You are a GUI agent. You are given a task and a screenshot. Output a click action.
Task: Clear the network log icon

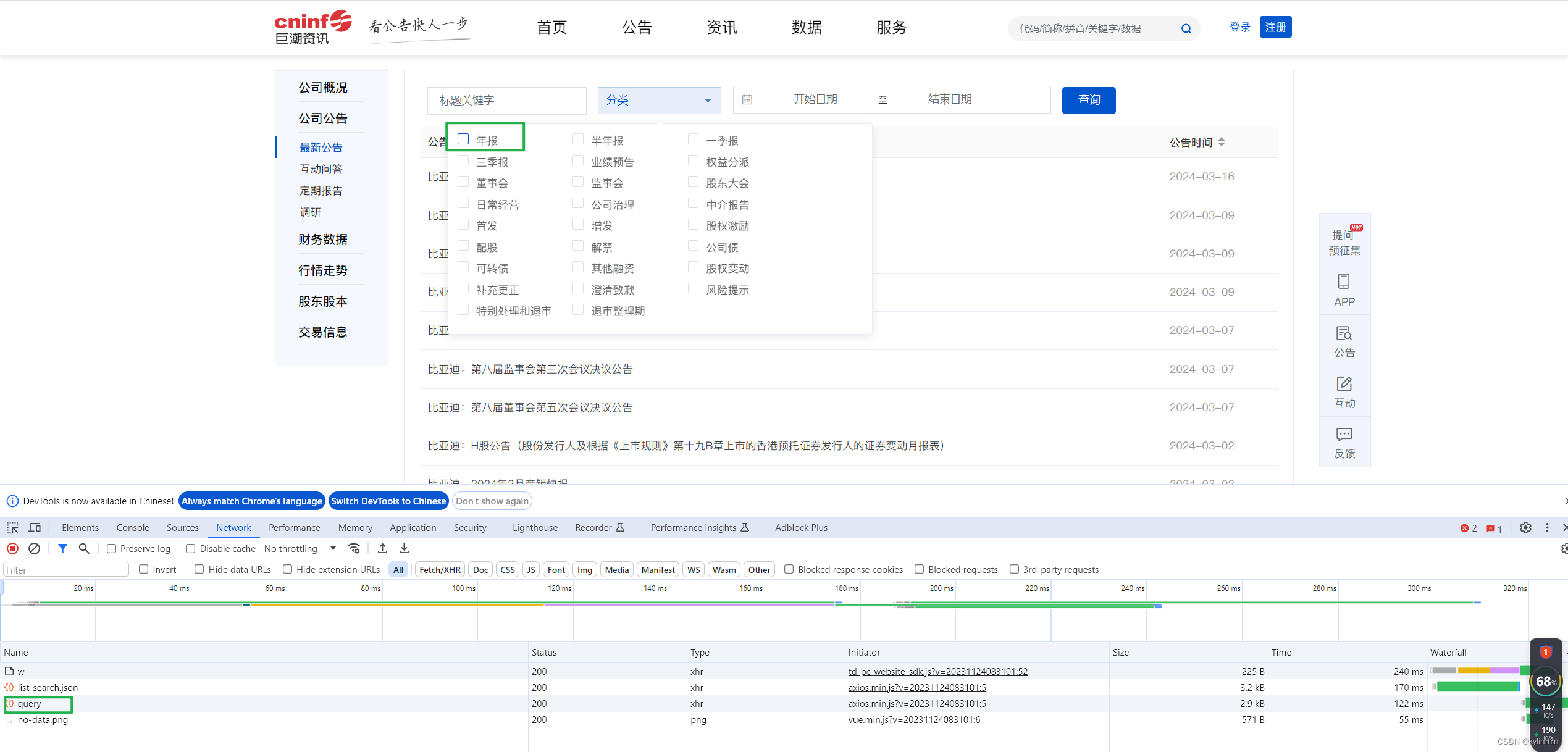pos(35,548)
